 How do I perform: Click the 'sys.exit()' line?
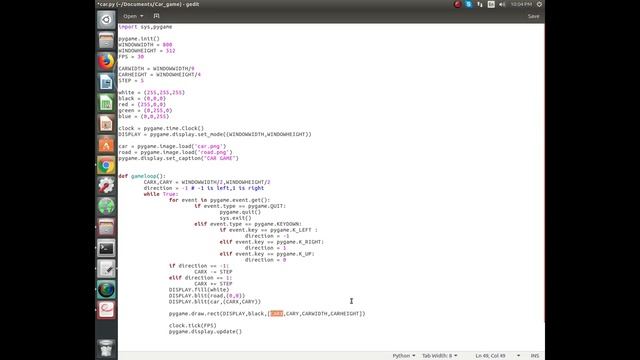pos(236,218)
